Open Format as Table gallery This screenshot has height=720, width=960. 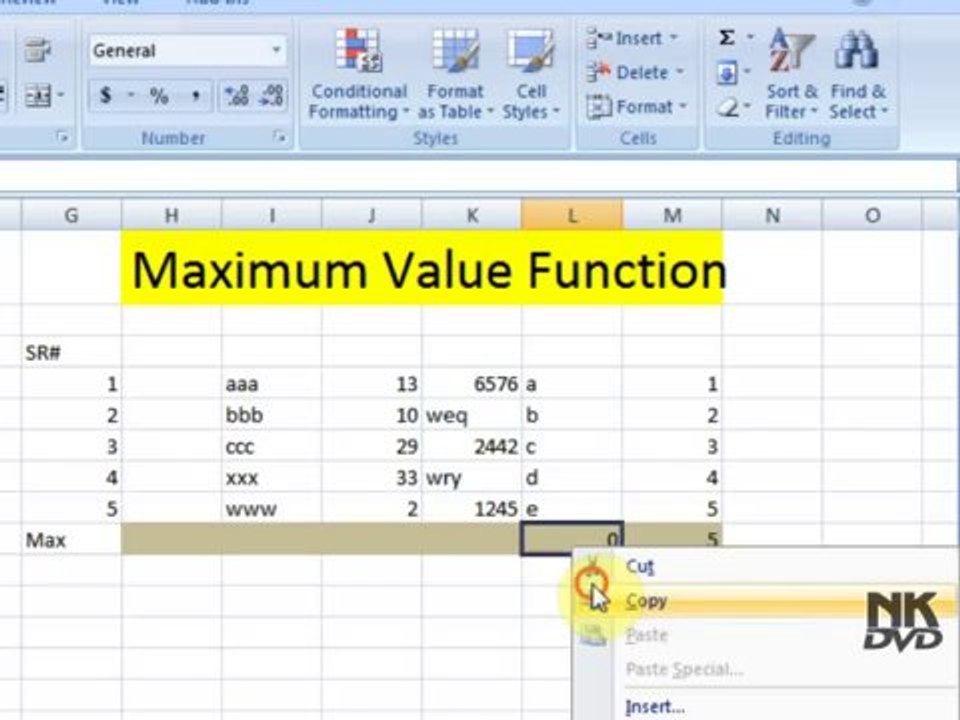[x=455, y=75]
